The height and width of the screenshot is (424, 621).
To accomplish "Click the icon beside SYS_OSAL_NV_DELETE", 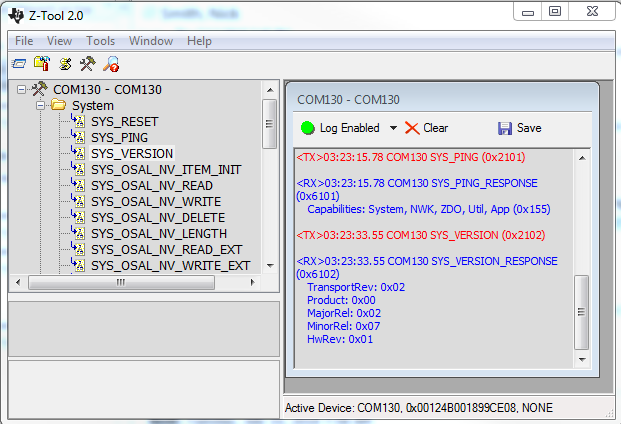I will coord(78,217).
